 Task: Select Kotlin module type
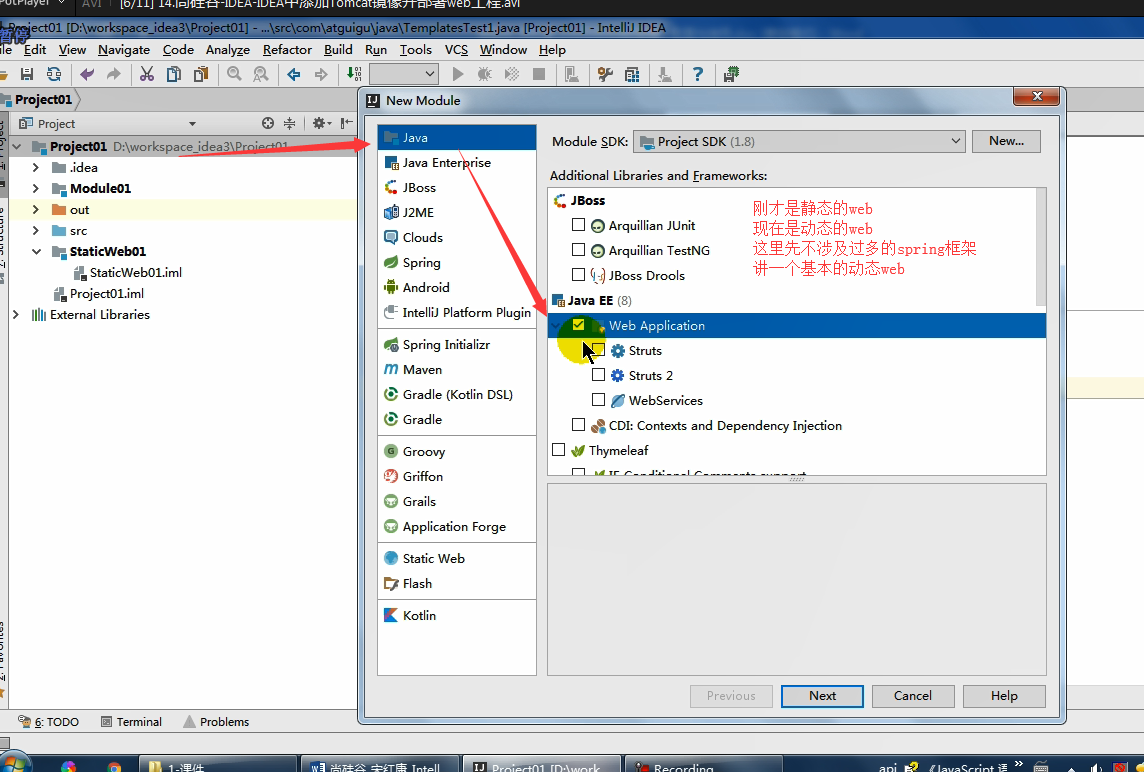point(457,615)
